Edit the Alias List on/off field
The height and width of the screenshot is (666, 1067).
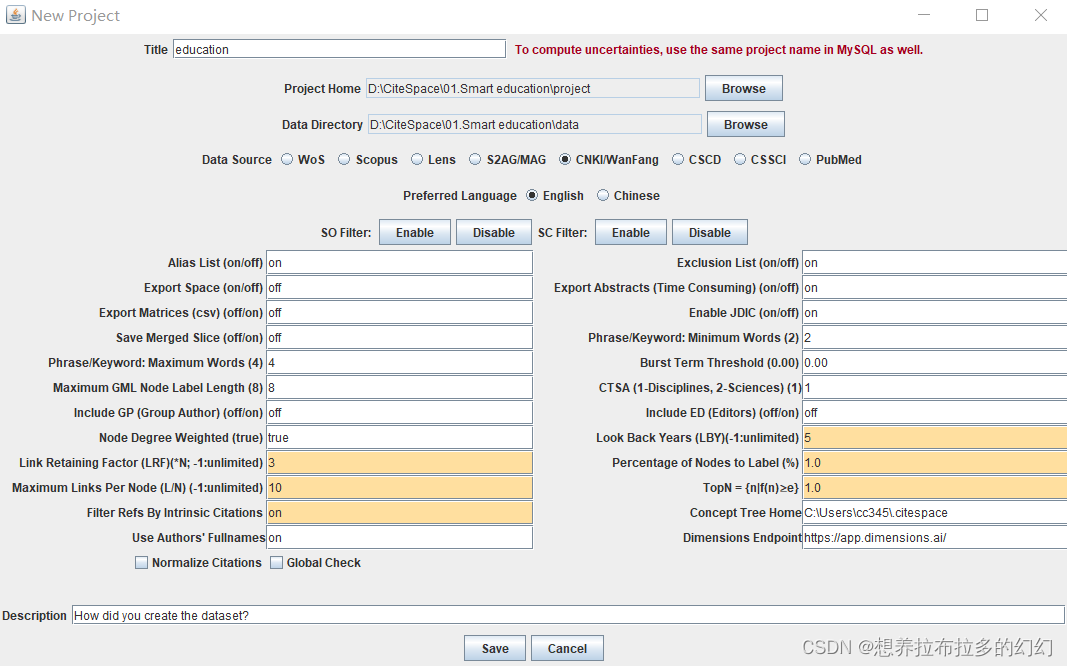point(399,263)
